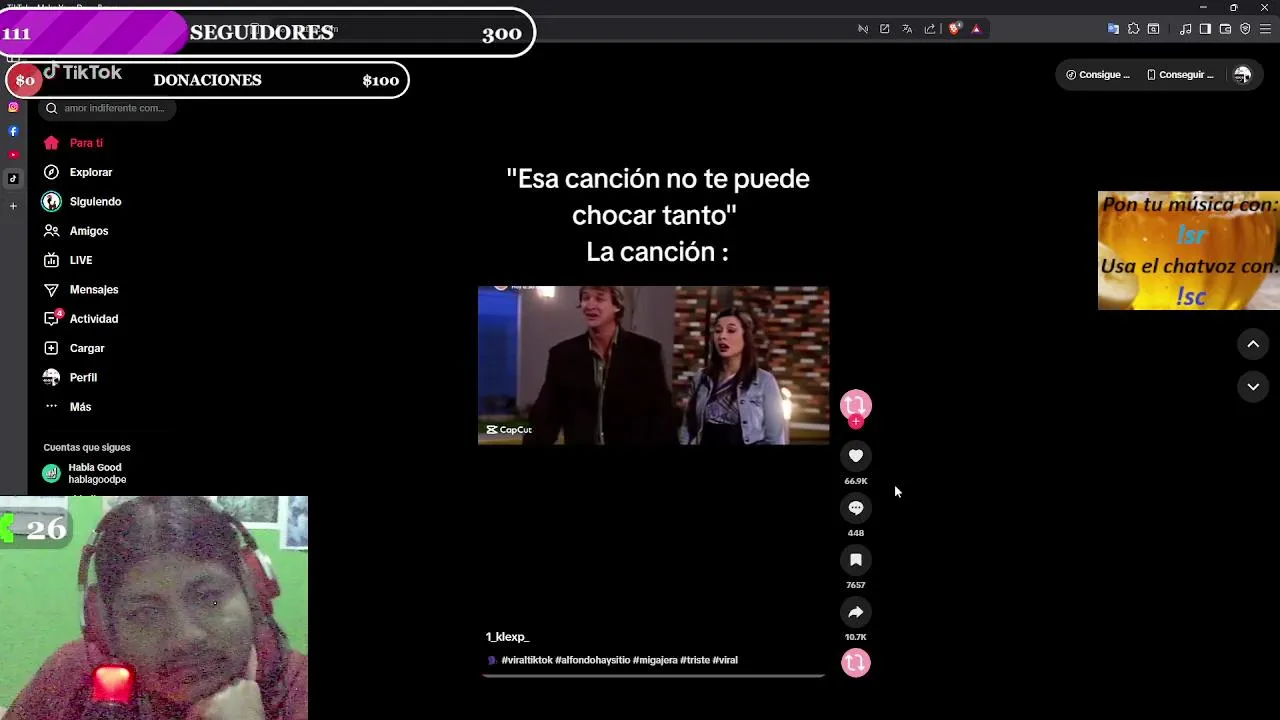Open the Actividad notifications
Image resolution: width=1280 pixels, height=720 pixels.
coord(81,319)
